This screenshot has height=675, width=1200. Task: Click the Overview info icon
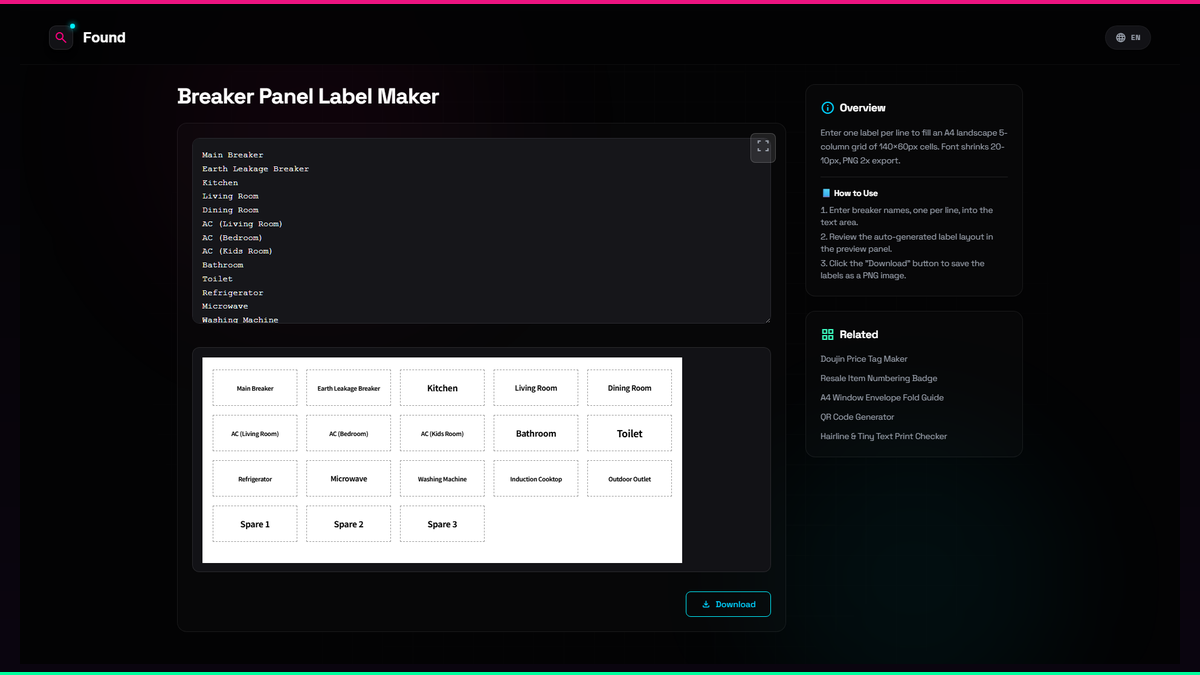[827, 108]
